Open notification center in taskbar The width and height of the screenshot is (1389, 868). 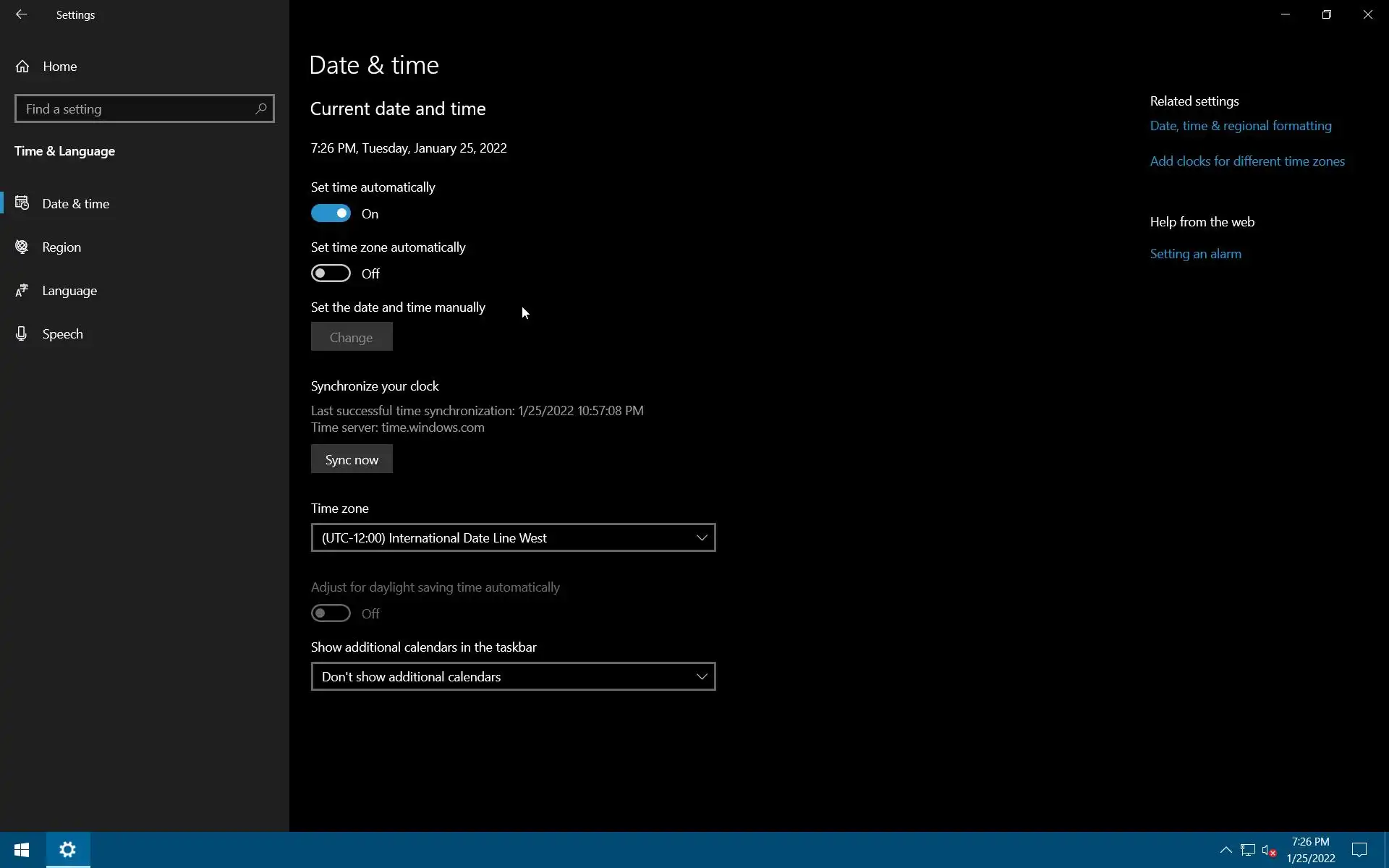[1359, 850]
